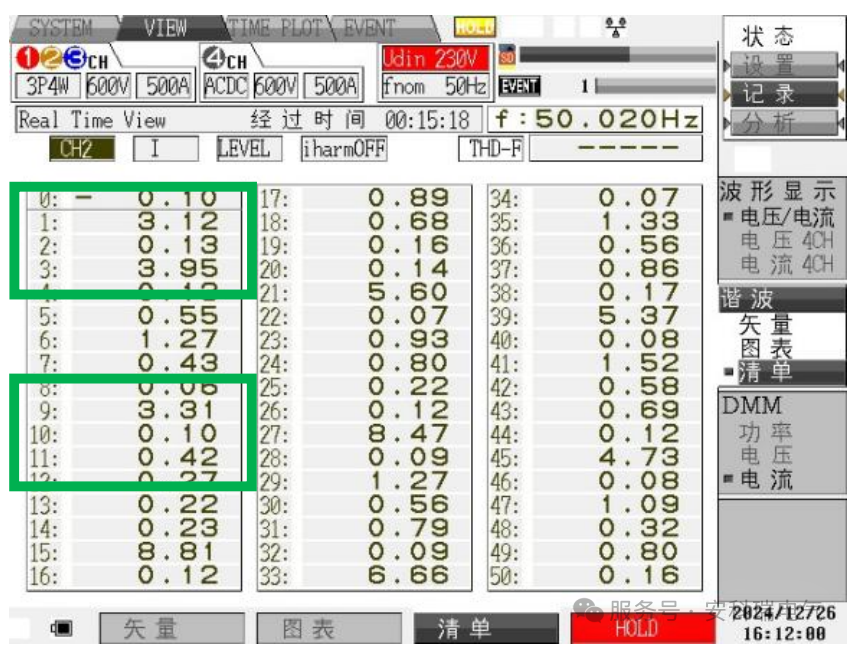Image resolution: width=850 pixels, height=645 pixels.
Task: Select 电压 in the DMM section
Action: (x=766, y=456)
